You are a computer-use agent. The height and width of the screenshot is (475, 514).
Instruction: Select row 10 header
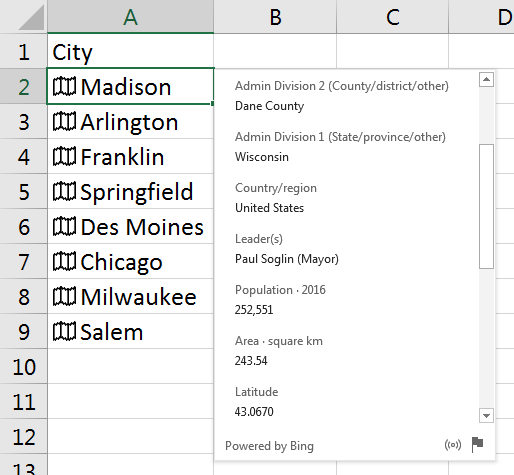24,367
